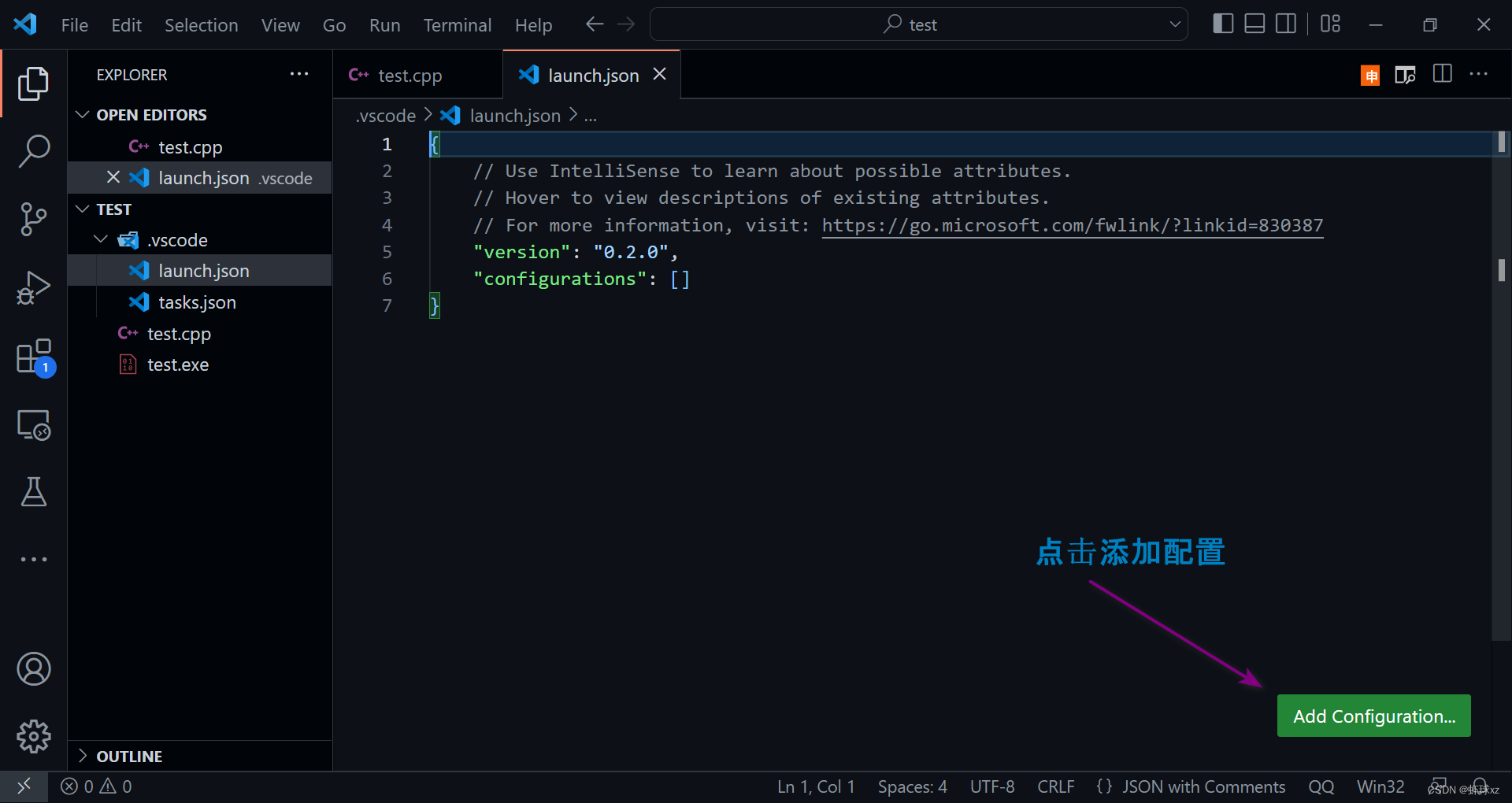Close the launch.json editor tab

660,74
